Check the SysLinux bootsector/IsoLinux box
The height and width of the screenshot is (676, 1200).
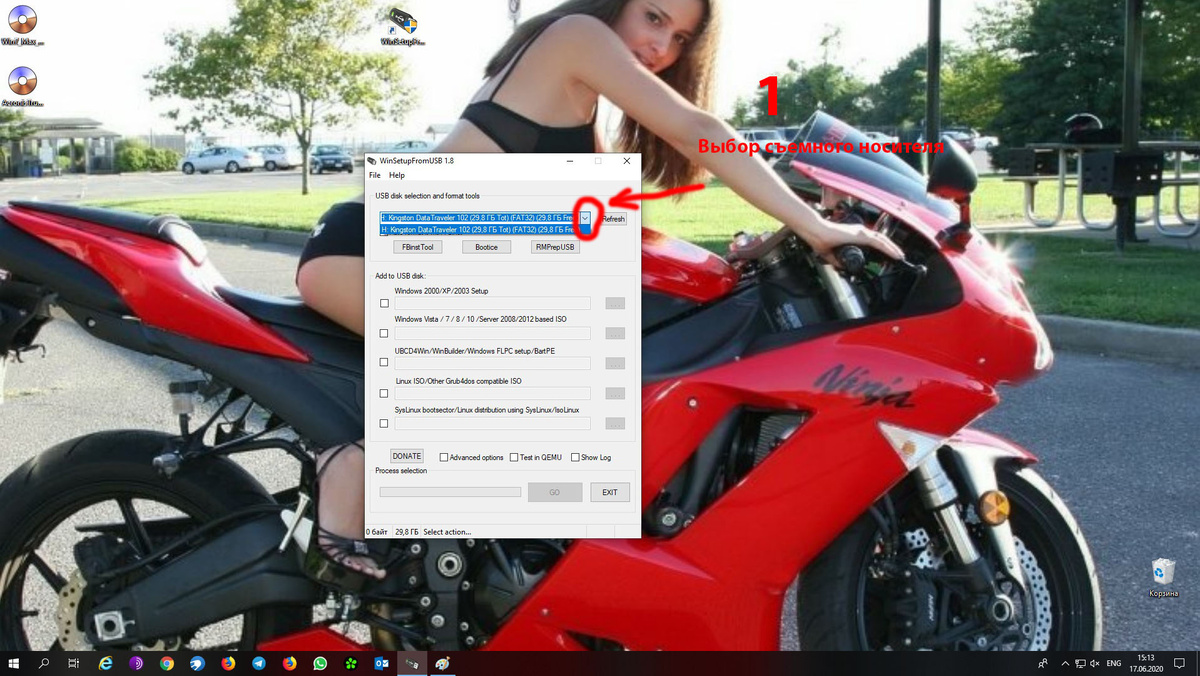(x=384, y=423)
